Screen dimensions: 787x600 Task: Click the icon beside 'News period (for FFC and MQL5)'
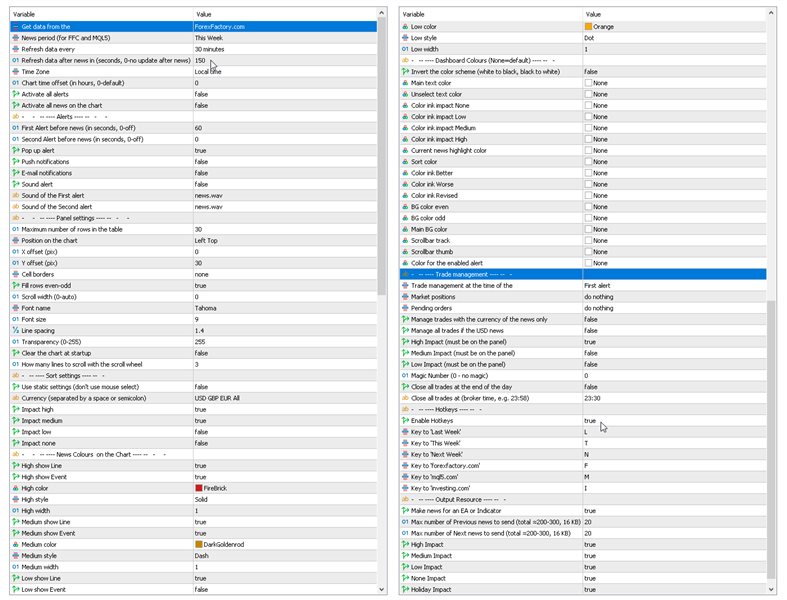tap(16, 38)
